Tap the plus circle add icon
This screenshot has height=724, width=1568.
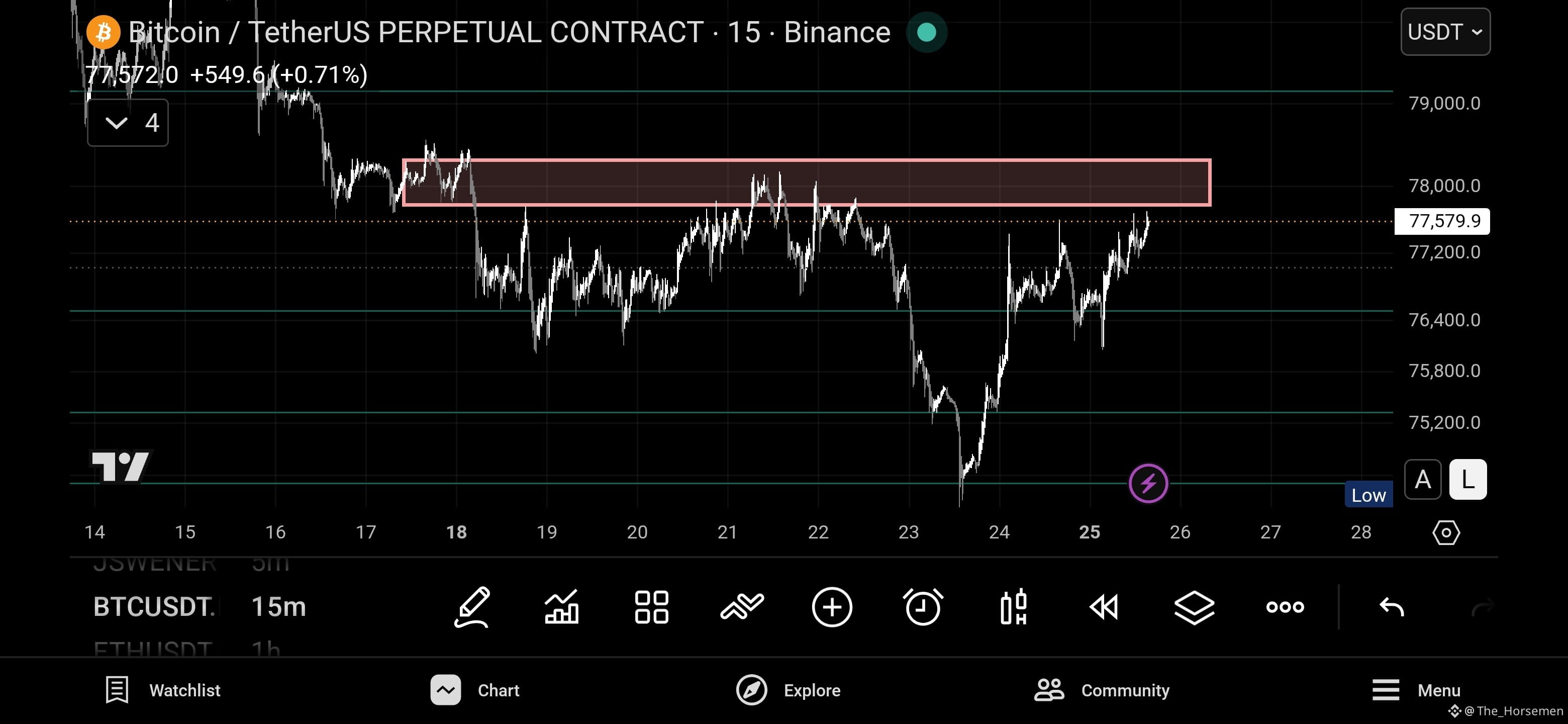pyautogui.click(x=832, y=607)
